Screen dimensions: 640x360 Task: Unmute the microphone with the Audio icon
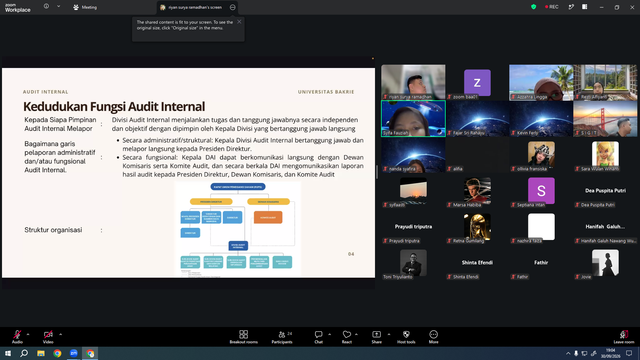pyautogui.click(x=17, y=335)
